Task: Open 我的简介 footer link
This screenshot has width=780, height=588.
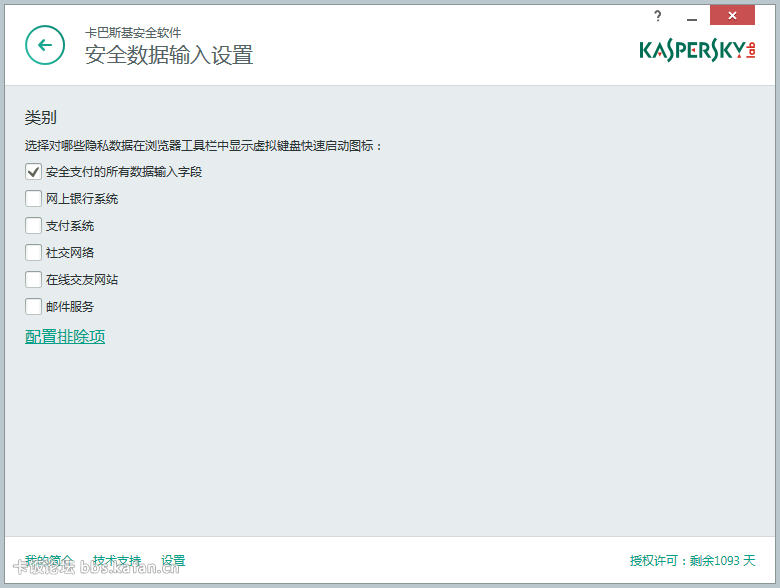Action: [49, 561]
